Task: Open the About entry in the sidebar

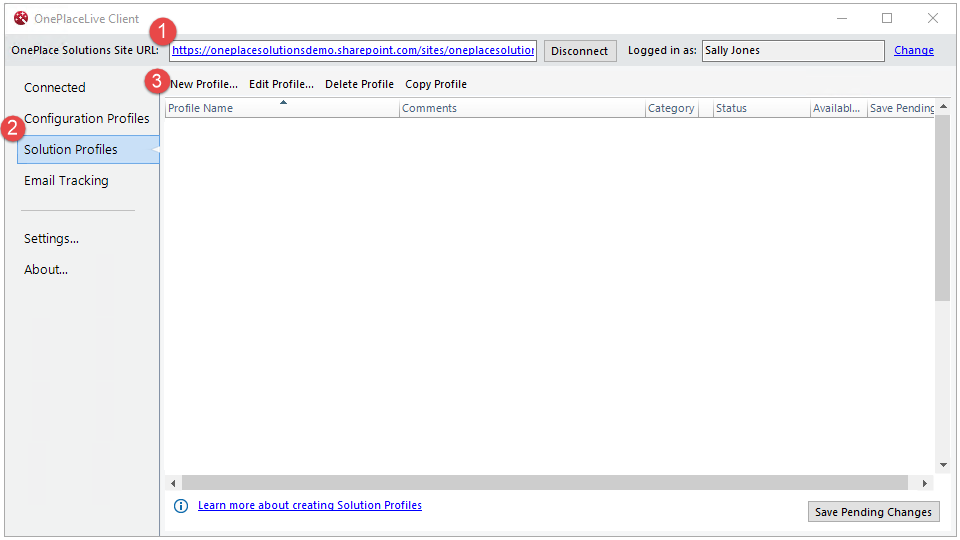Action: [46, 270]
